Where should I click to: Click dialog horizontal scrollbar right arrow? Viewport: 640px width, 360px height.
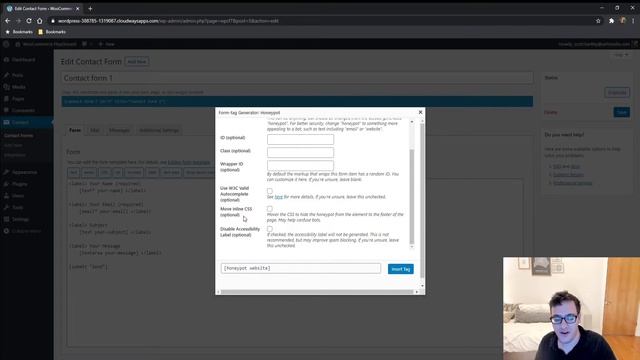click(x=417, y=292)
